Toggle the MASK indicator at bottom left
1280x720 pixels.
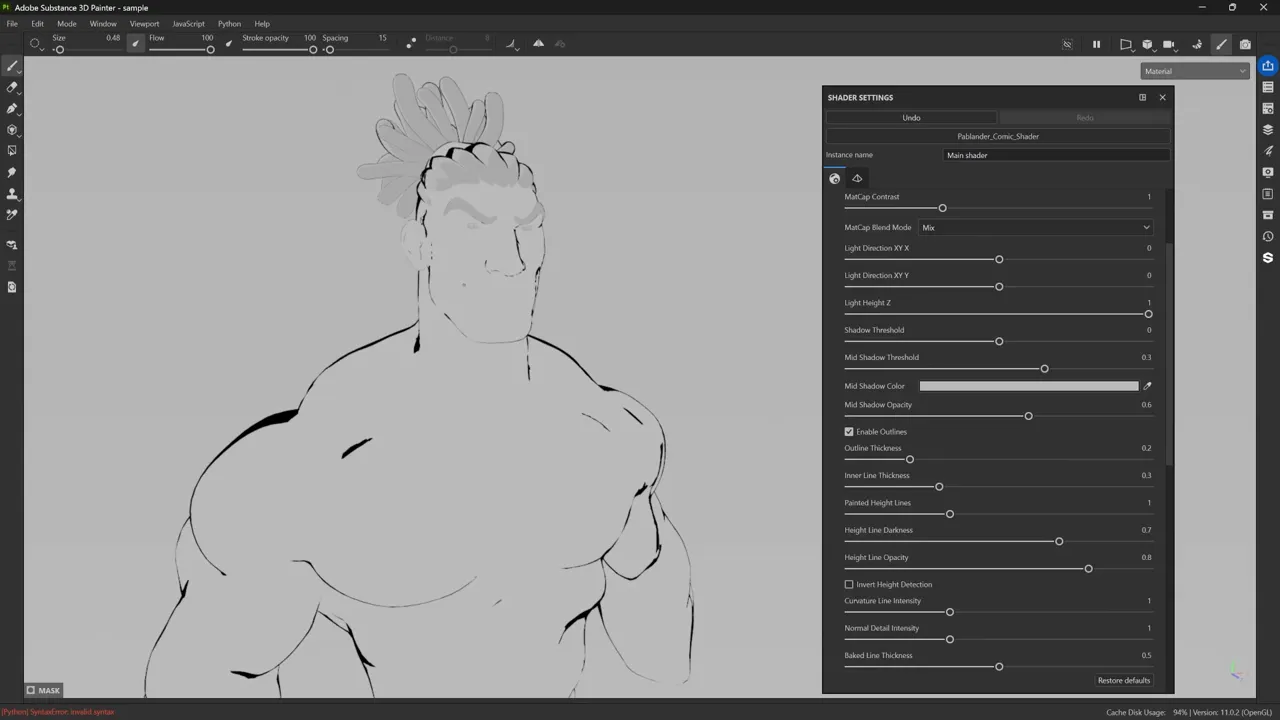(42, 690)
